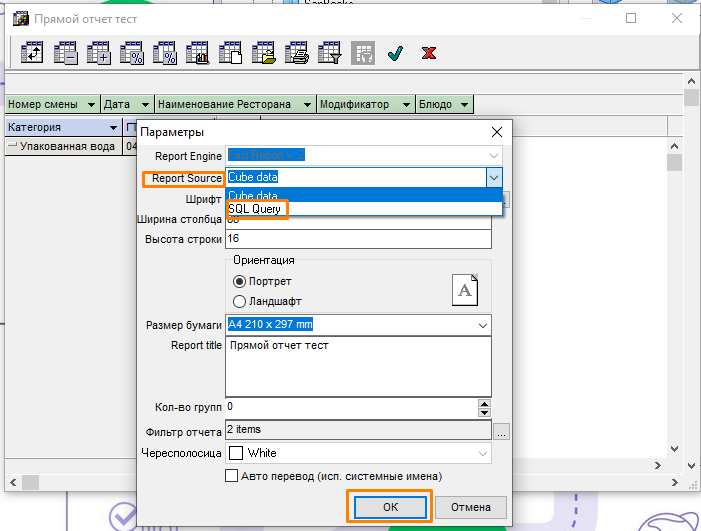Click the red X cancel toolbar icon
Image resolution: width=701 pixels, height=531 pixels.
coord(429,53)
